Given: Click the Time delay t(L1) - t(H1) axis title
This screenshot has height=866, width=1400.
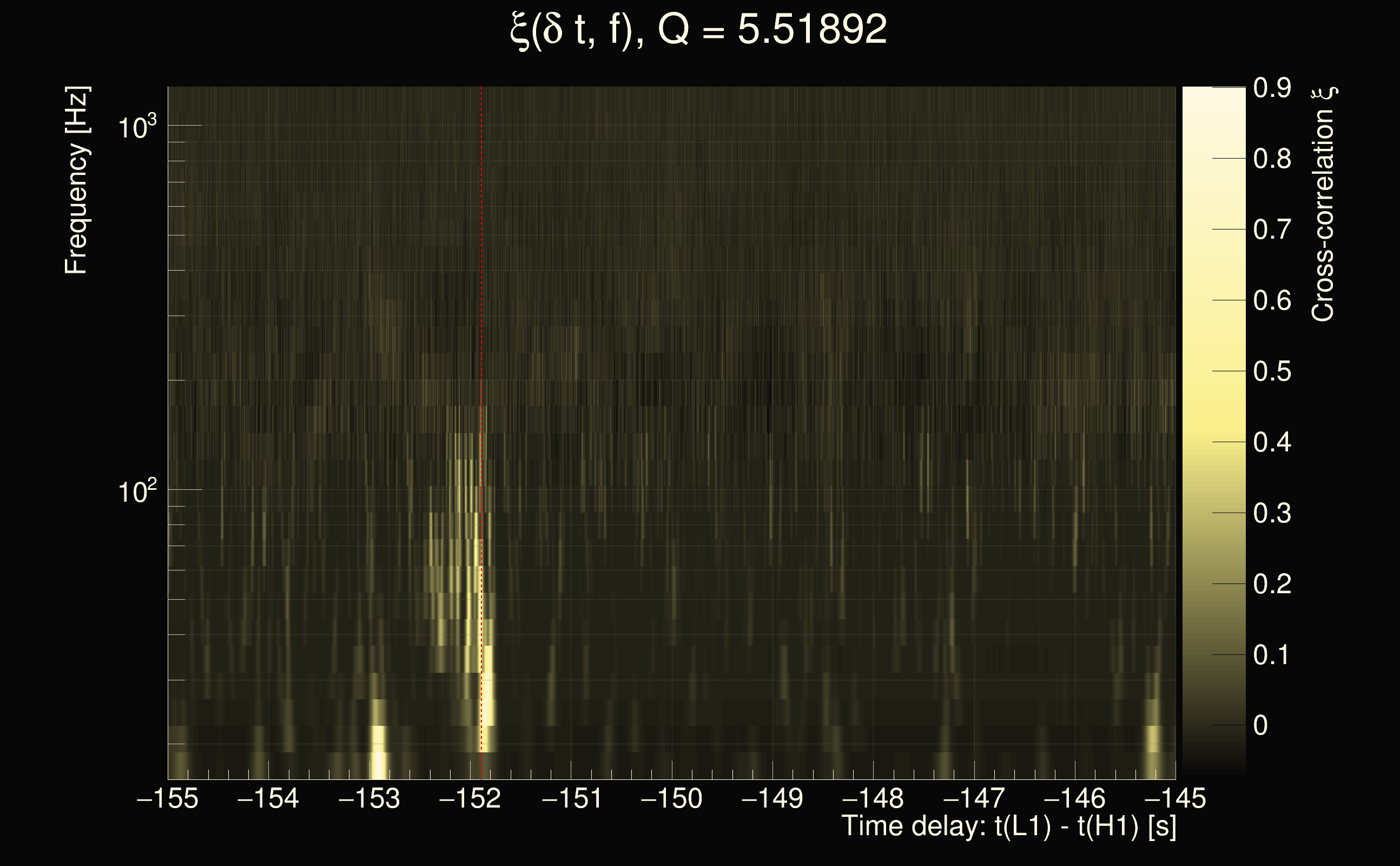Looking at the screenshot, I should 1008,826.
